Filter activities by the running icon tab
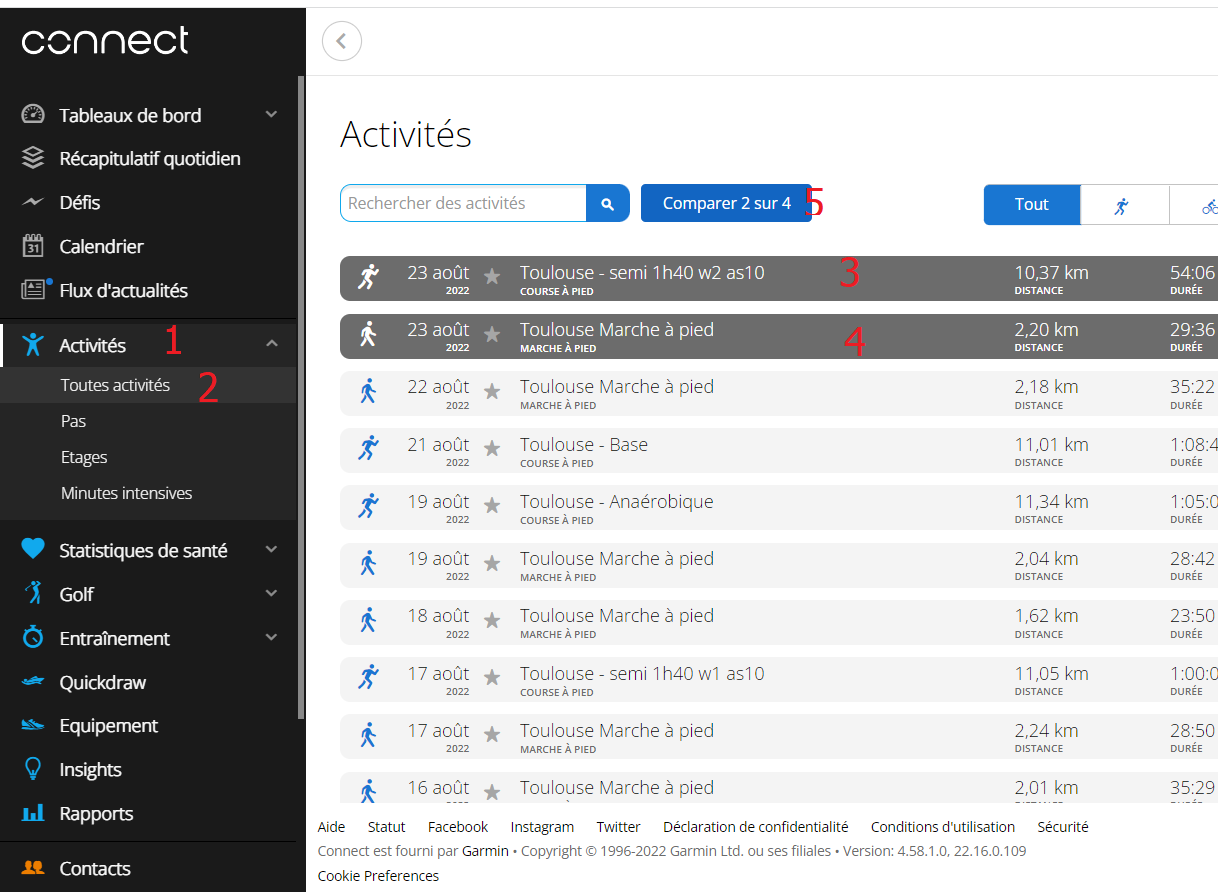This screenshot has width=1218, height=892. tap(1124, 205)
